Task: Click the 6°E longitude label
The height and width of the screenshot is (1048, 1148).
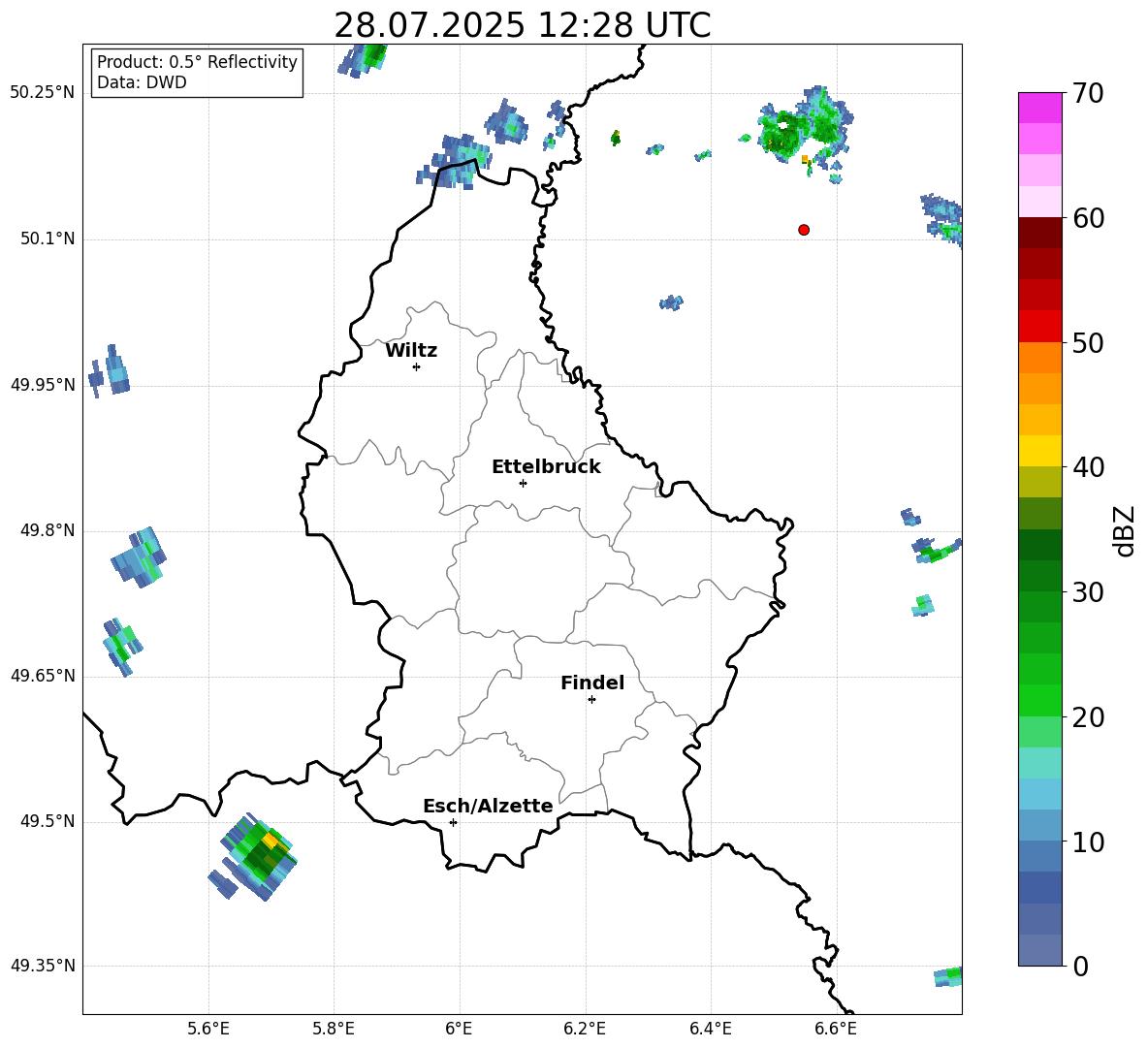Action: (459, 1029)
